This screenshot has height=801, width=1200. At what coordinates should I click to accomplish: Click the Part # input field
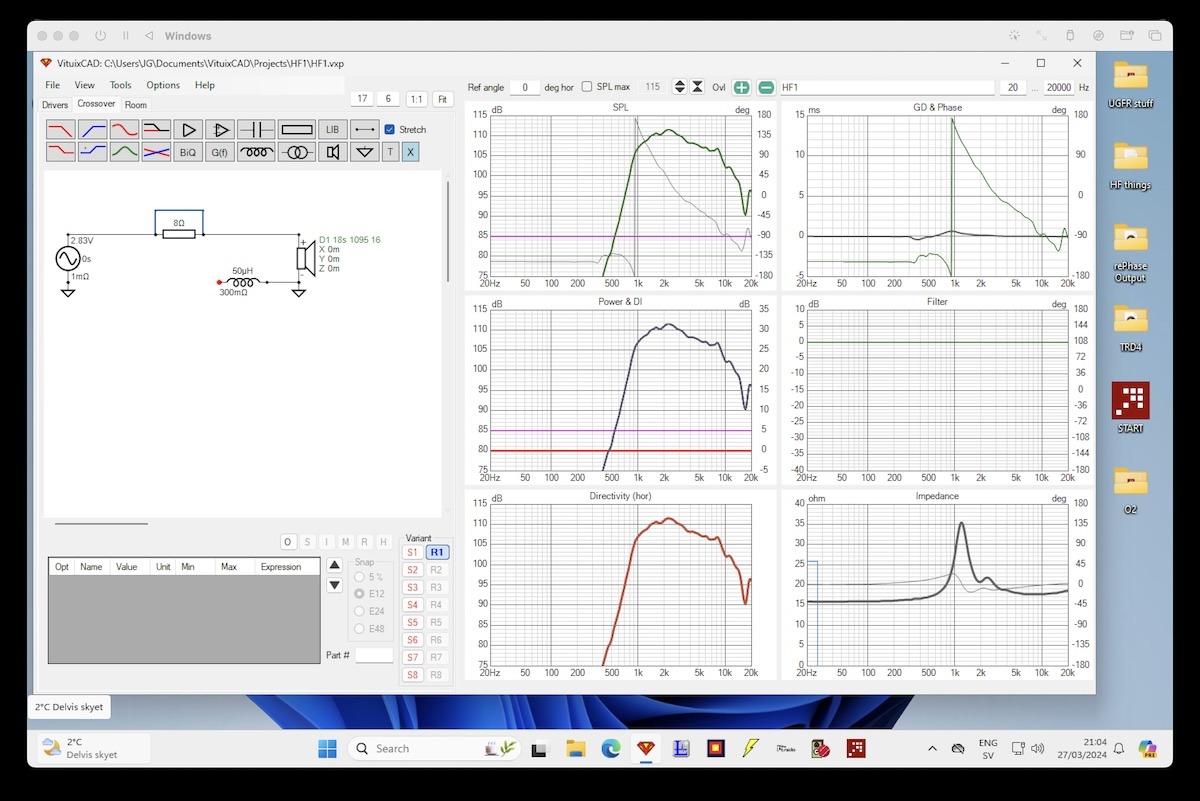pyautogui.click(x=374, y=655)
